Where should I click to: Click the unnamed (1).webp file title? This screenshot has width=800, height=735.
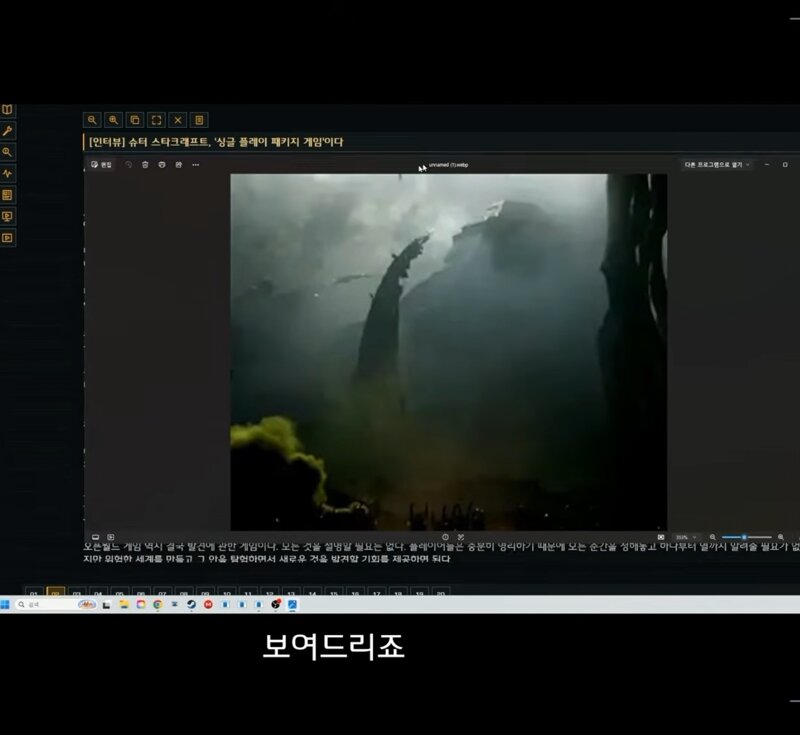tap(448, 165)
